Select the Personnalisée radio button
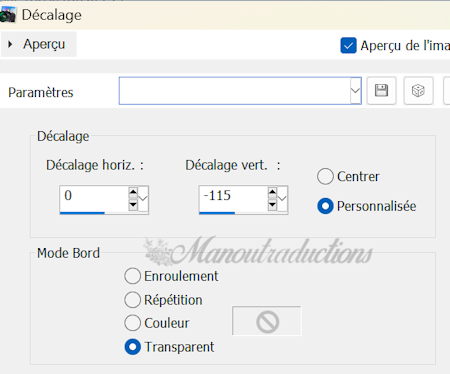450x374 pixels. pyautogui.click(x=325, y=206)
